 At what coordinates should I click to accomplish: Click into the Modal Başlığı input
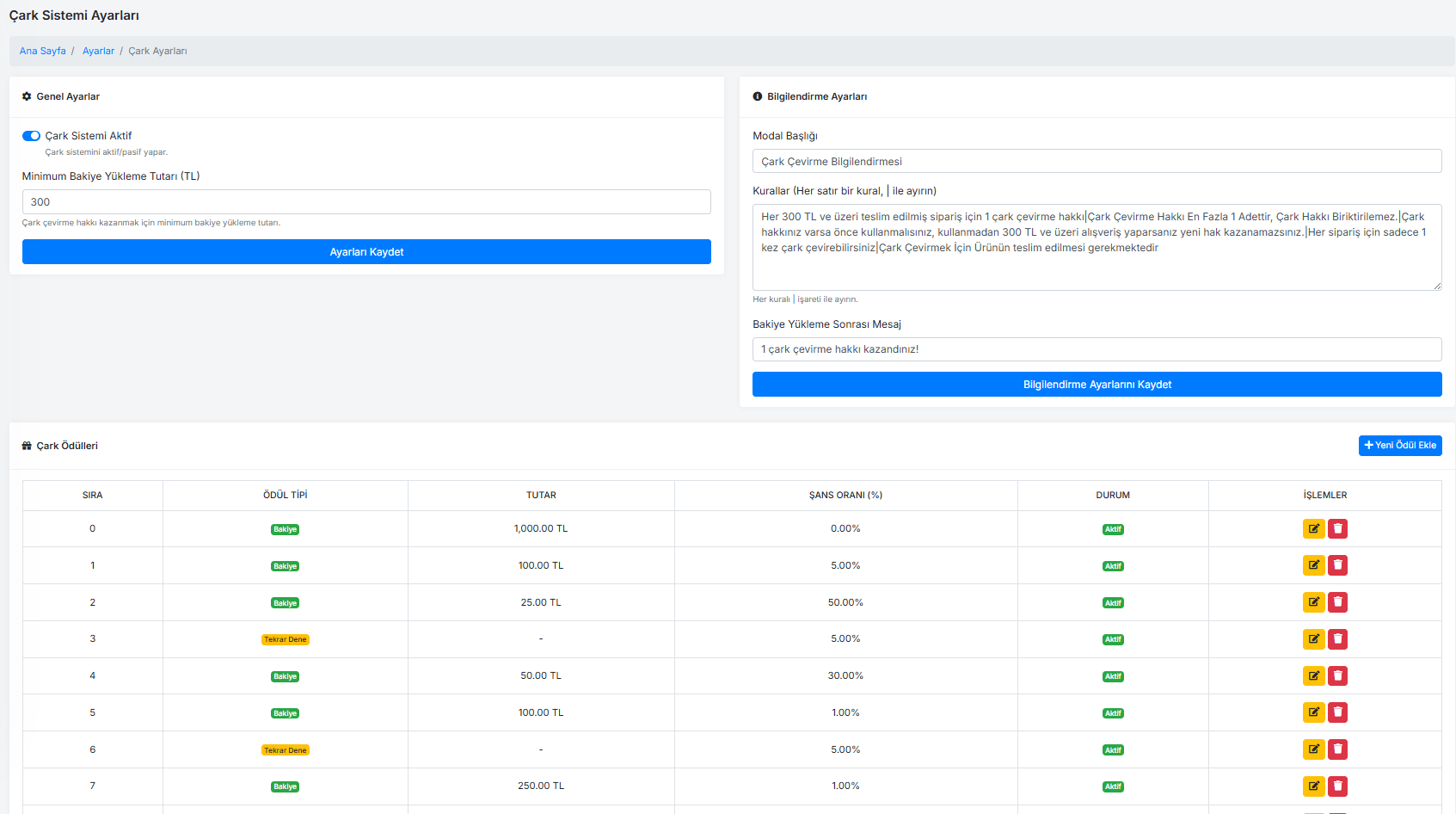coord(1097,161)
